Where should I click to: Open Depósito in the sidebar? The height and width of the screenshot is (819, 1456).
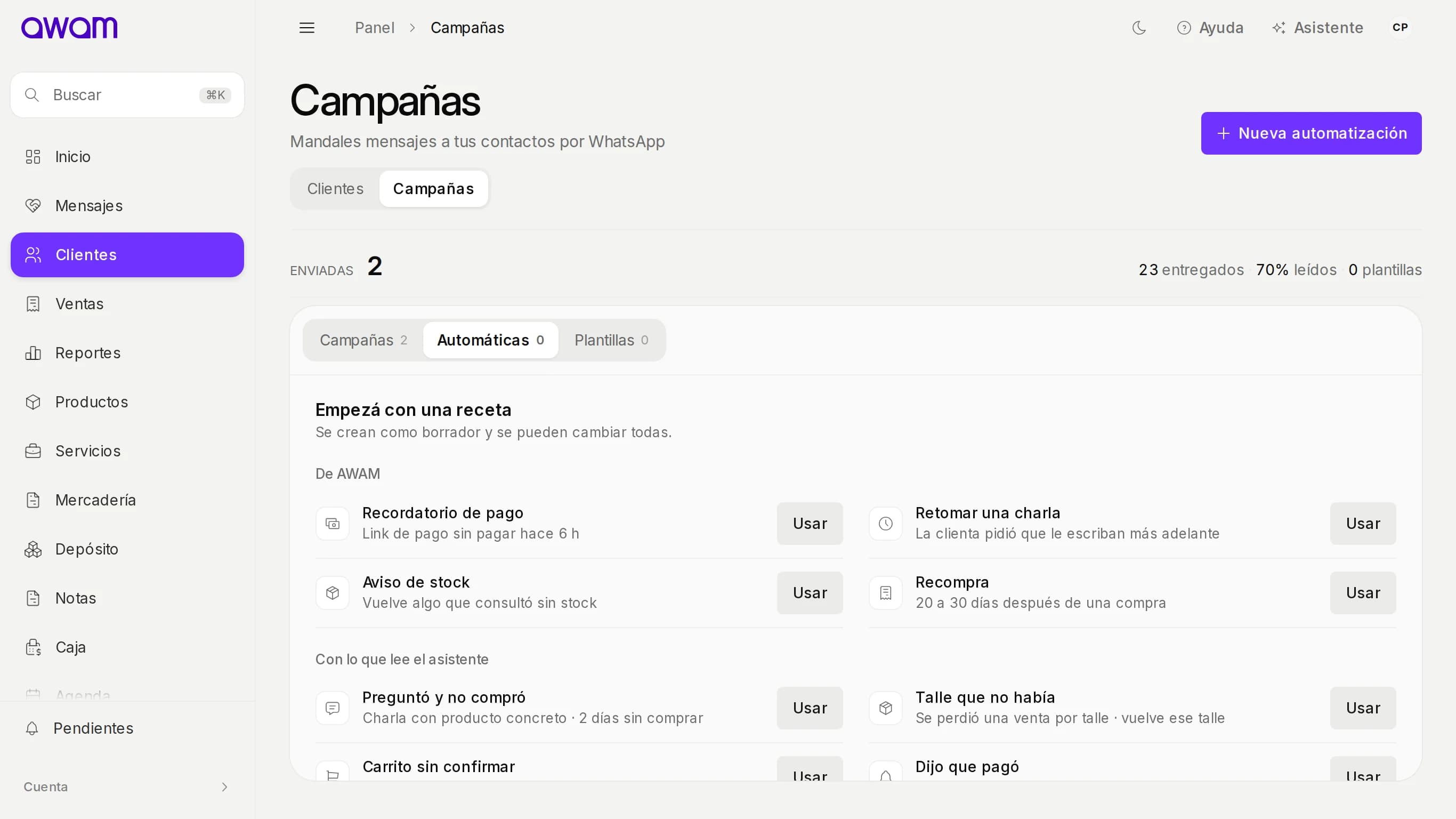pyautogui.click(x=127, y=549)
